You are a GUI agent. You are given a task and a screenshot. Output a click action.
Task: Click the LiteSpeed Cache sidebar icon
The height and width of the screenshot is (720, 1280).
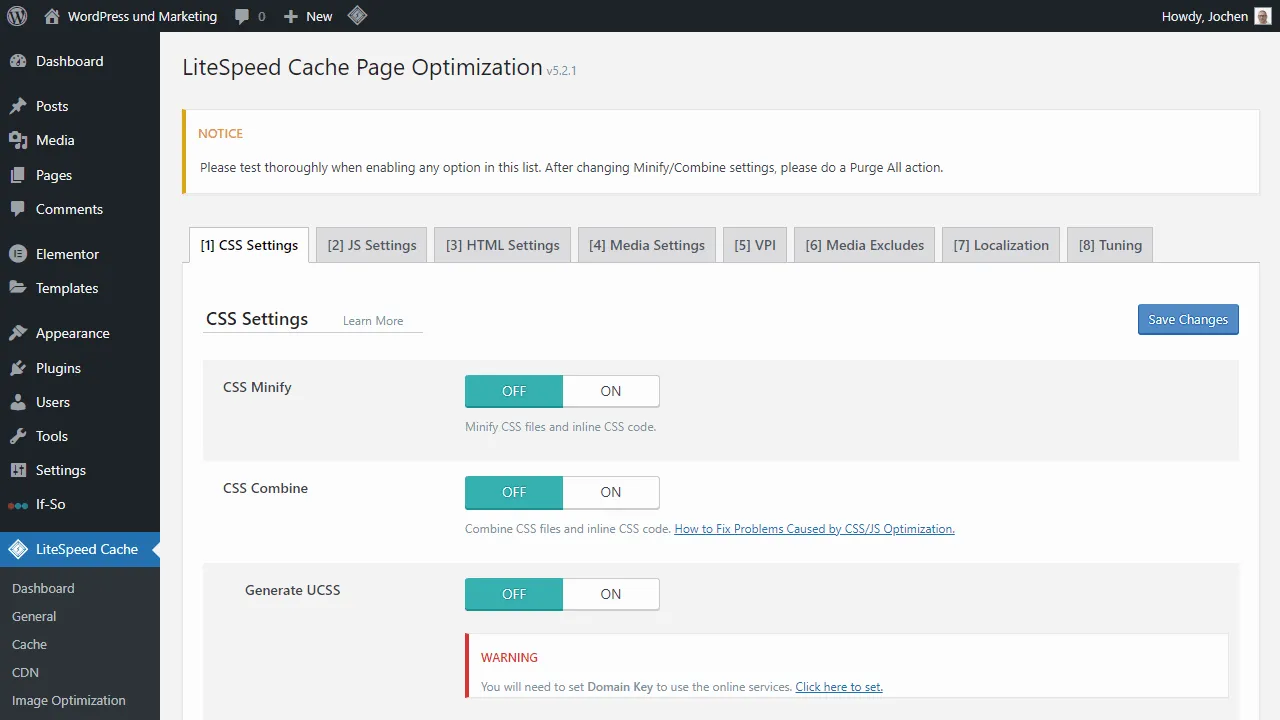(18, 549)
